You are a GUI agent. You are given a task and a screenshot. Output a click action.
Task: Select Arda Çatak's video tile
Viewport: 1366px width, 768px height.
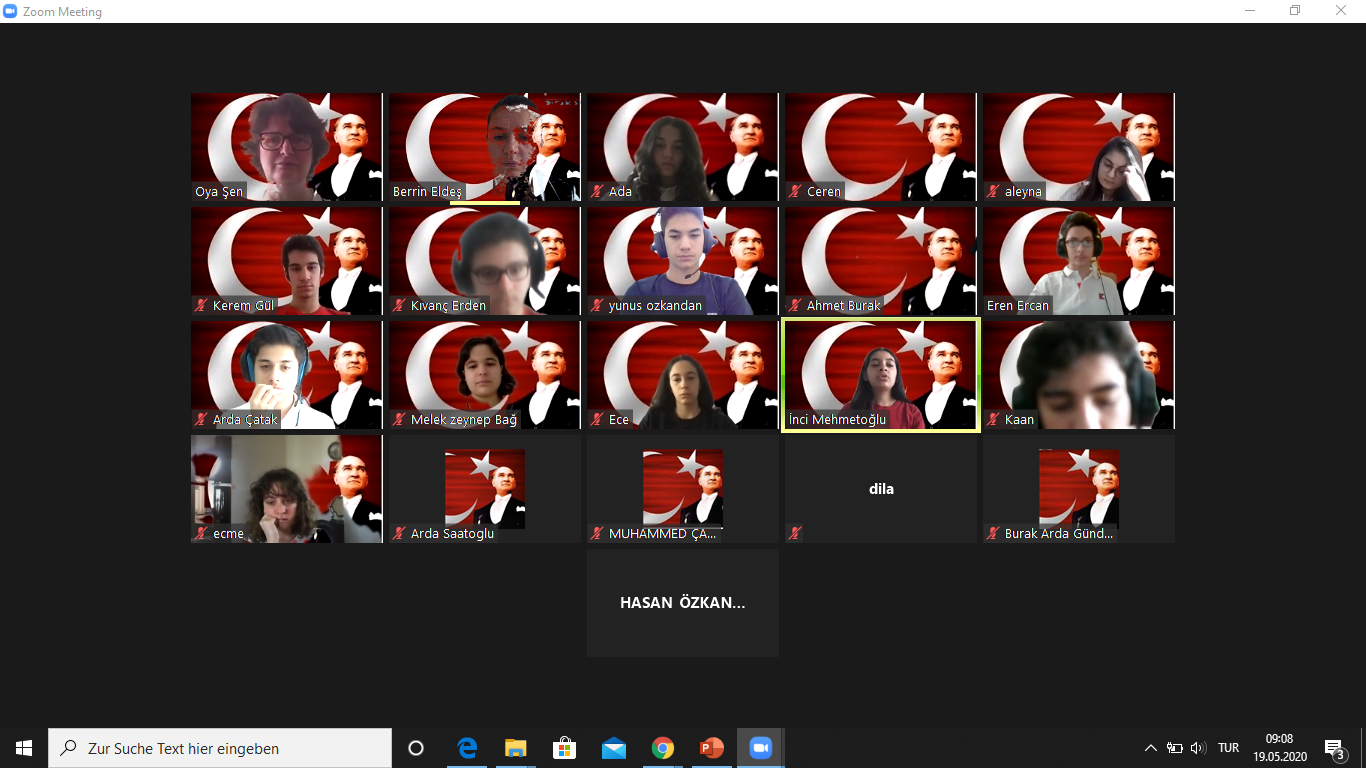tap(287, 375)
